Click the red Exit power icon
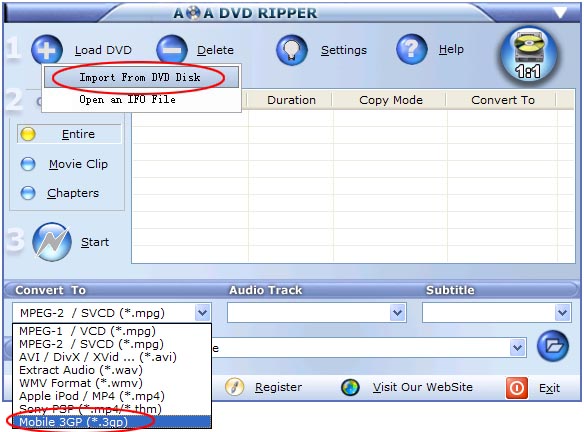Image resolution: width=584 pixels, height=432 pixels. click(517, 388)
